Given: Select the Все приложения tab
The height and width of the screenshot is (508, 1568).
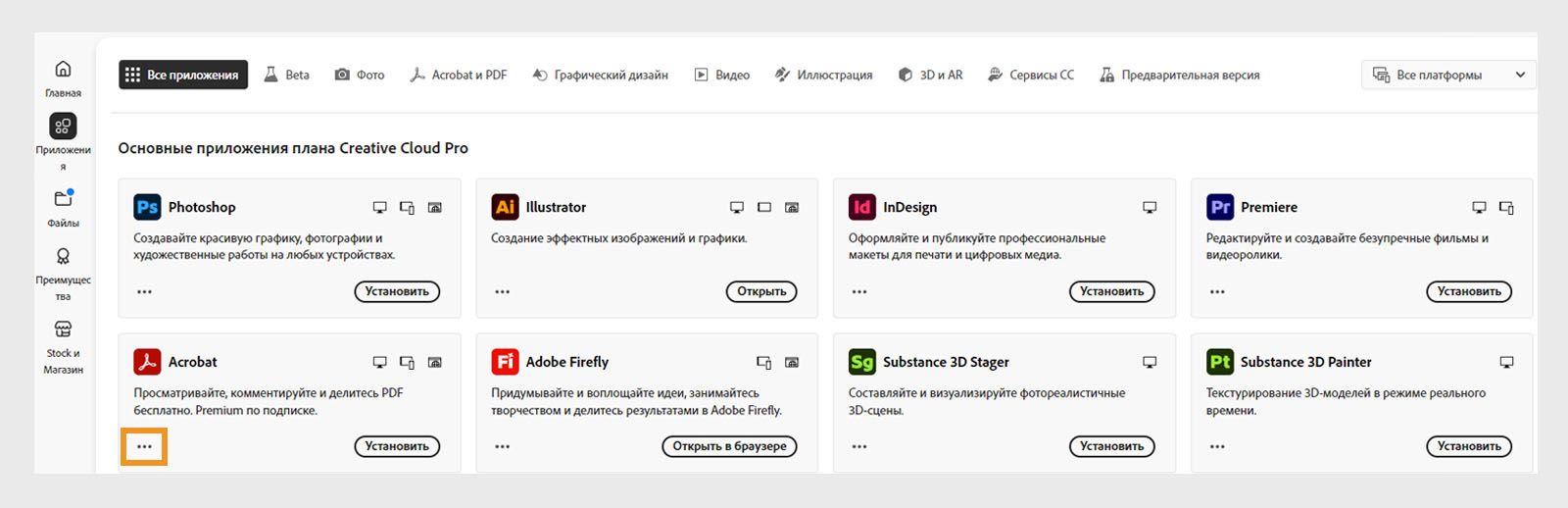Looking at the screenshot, I should [x=183, y=75].
